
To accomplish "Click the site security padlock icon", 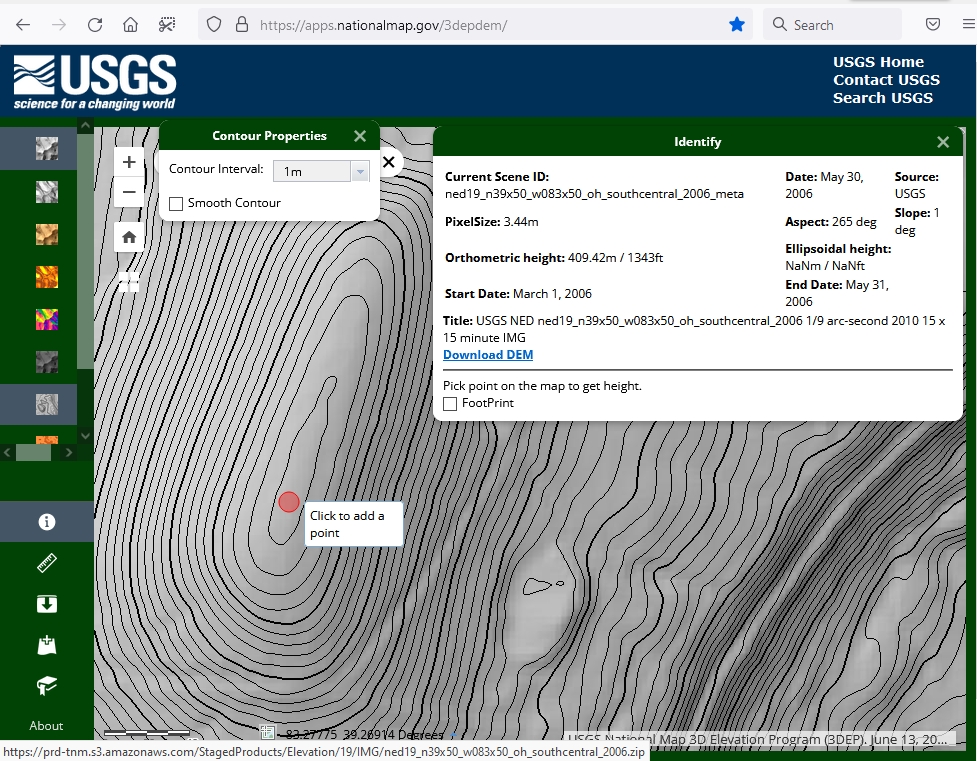I will point(242,25).
